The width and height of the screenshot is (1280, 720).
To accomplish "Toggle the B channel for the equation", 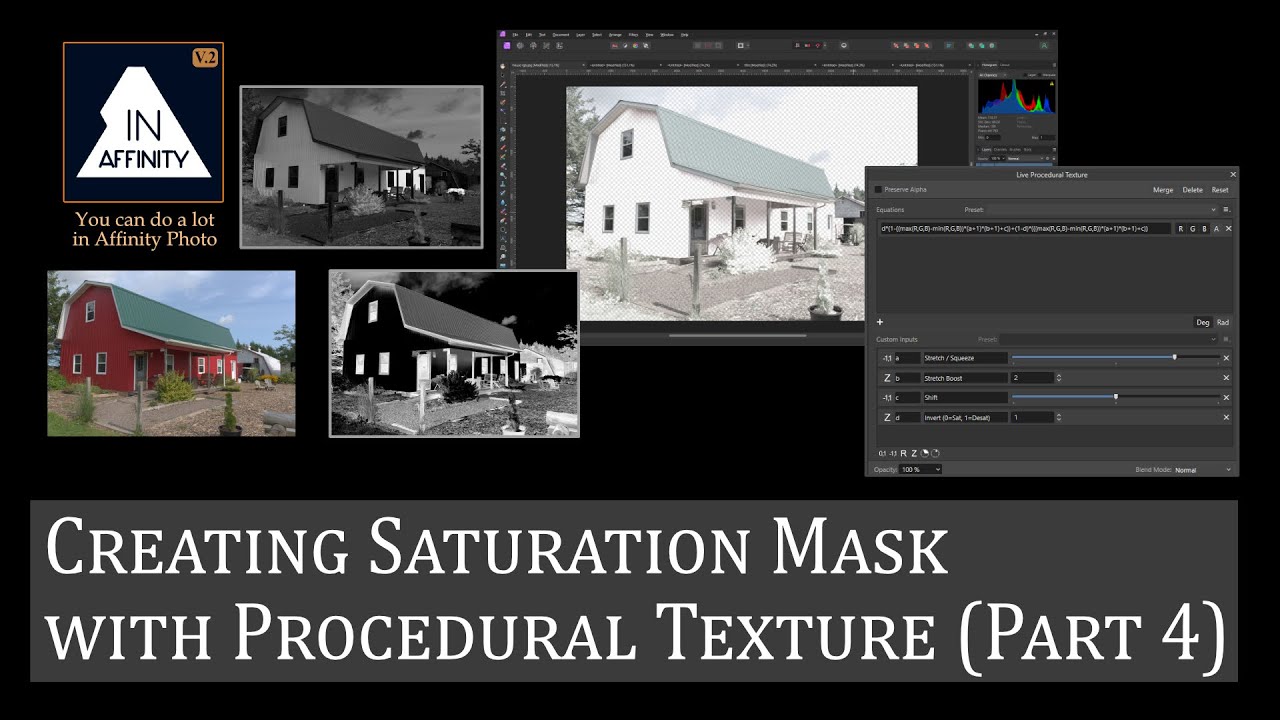I will click(1205, 229).
